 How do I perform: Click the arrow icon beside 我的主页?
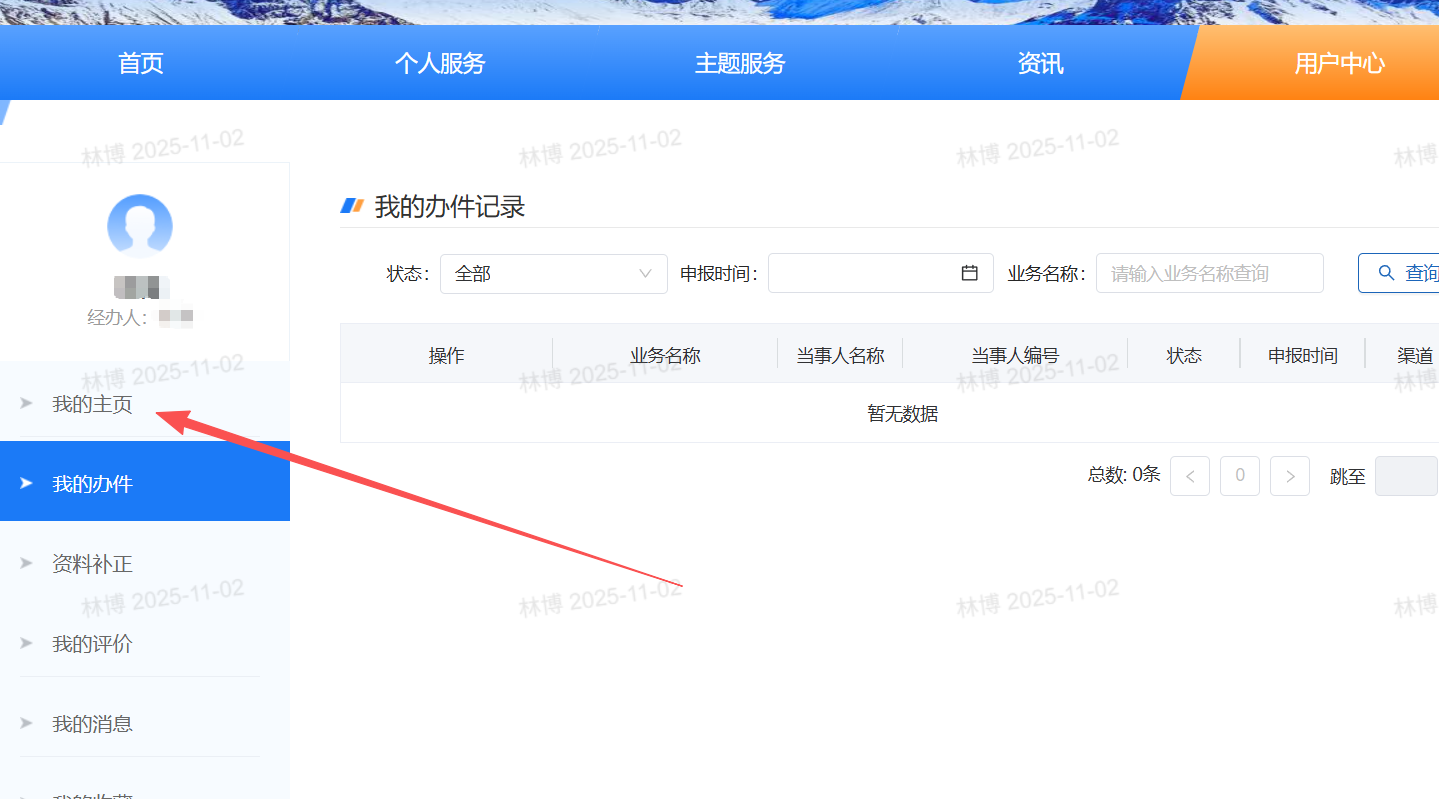(x=27, y=404)
